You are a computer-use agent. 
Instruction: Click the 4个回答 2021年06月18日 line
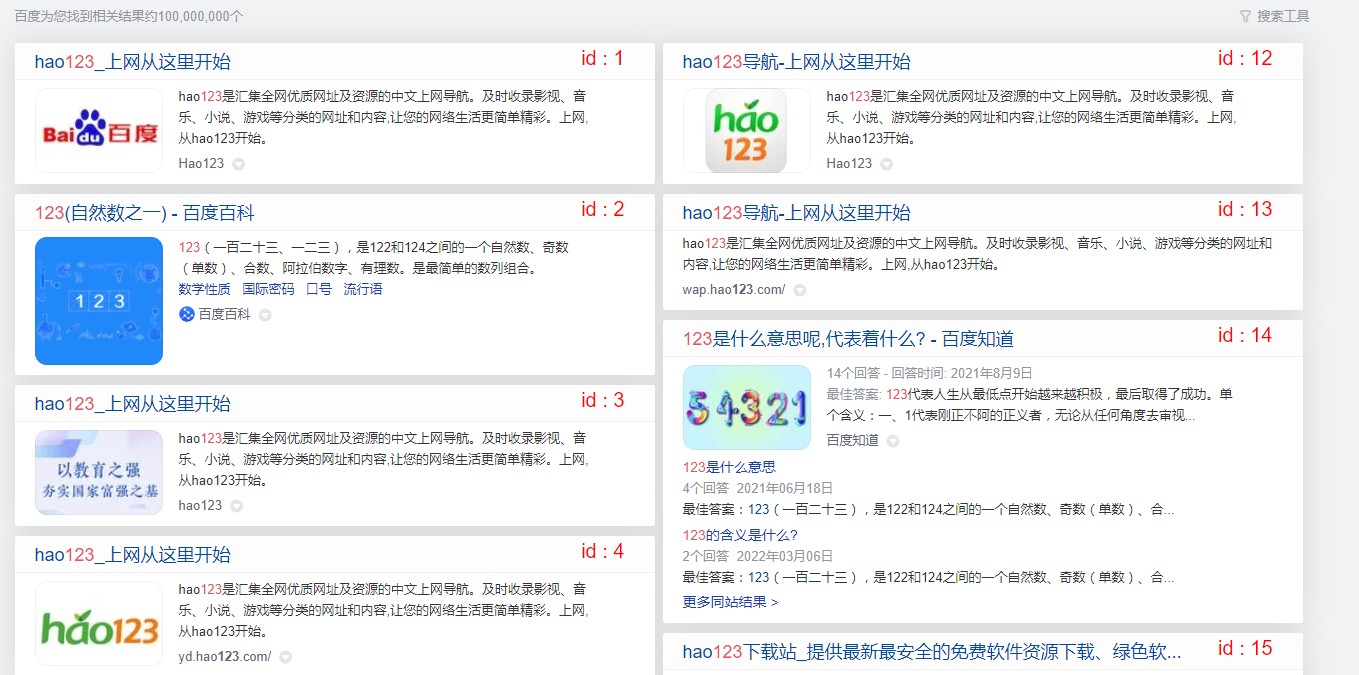point(758,488)
